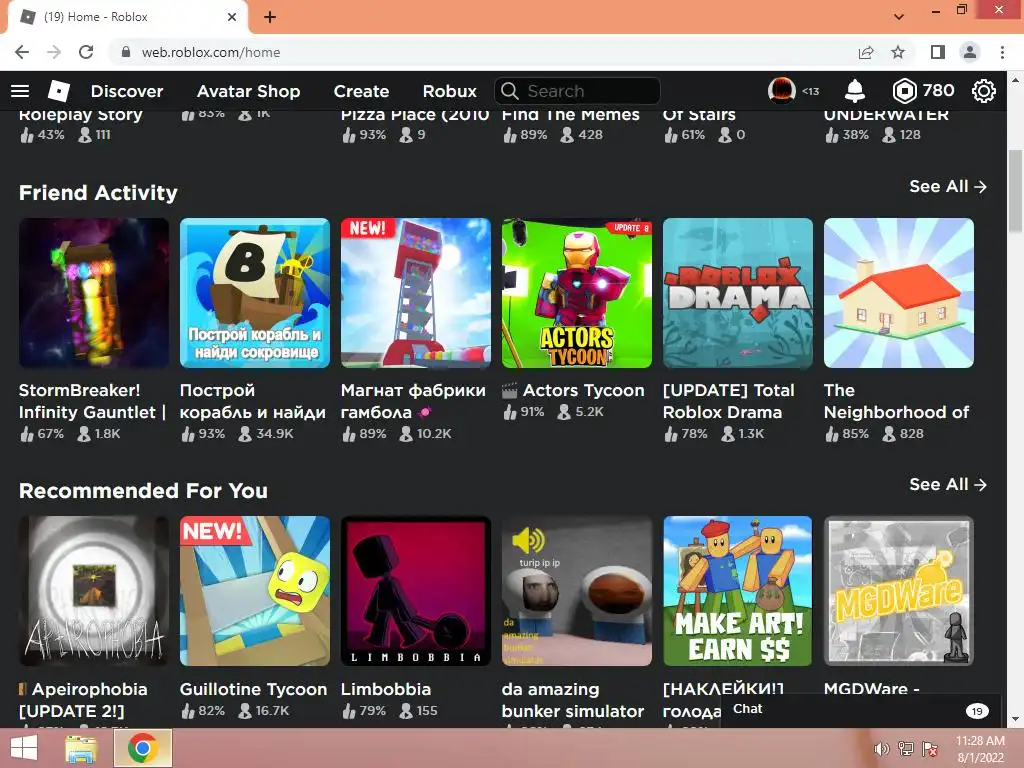
Task: Close the Home - Roblox tab
Action: [x=232, y=17]
